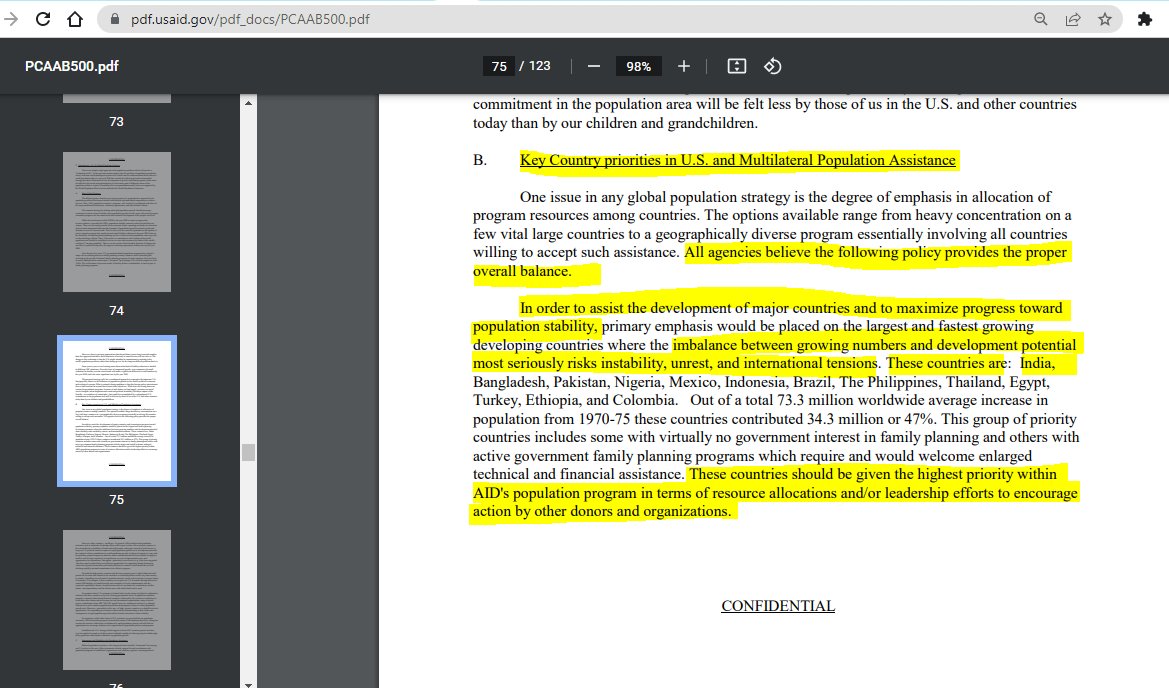This screenshot has height=688, width=1169.
Task: Open browser zoom magnifier in address bar
Action: [x=1041, y=19]
